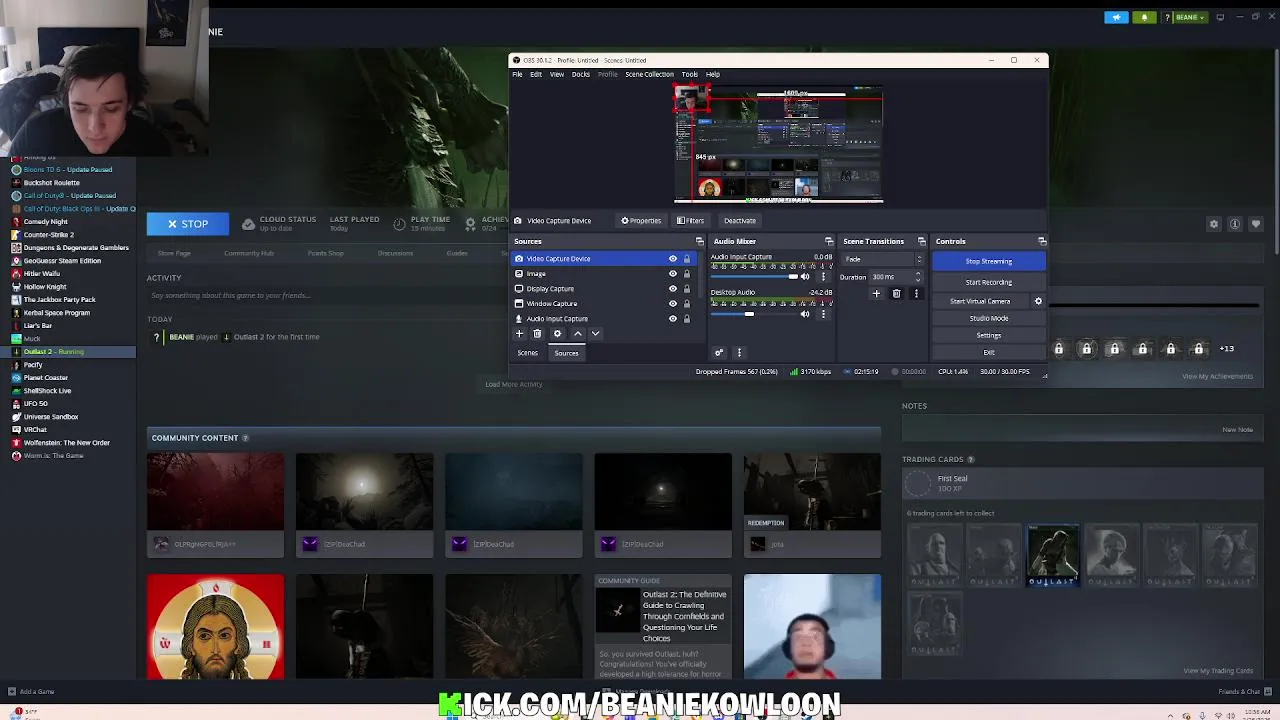Open Audio Input Capture mixer options menu
This screenshot has width=1280, height=720.
tap(823, 277)
